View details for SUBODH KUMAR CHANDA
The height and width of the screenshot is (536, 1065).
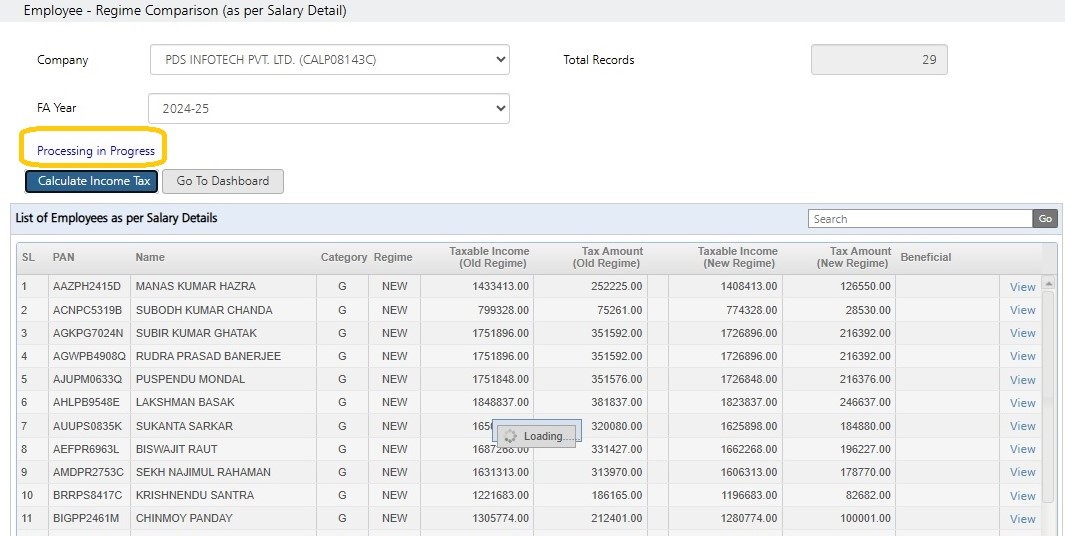(1022, 310)
